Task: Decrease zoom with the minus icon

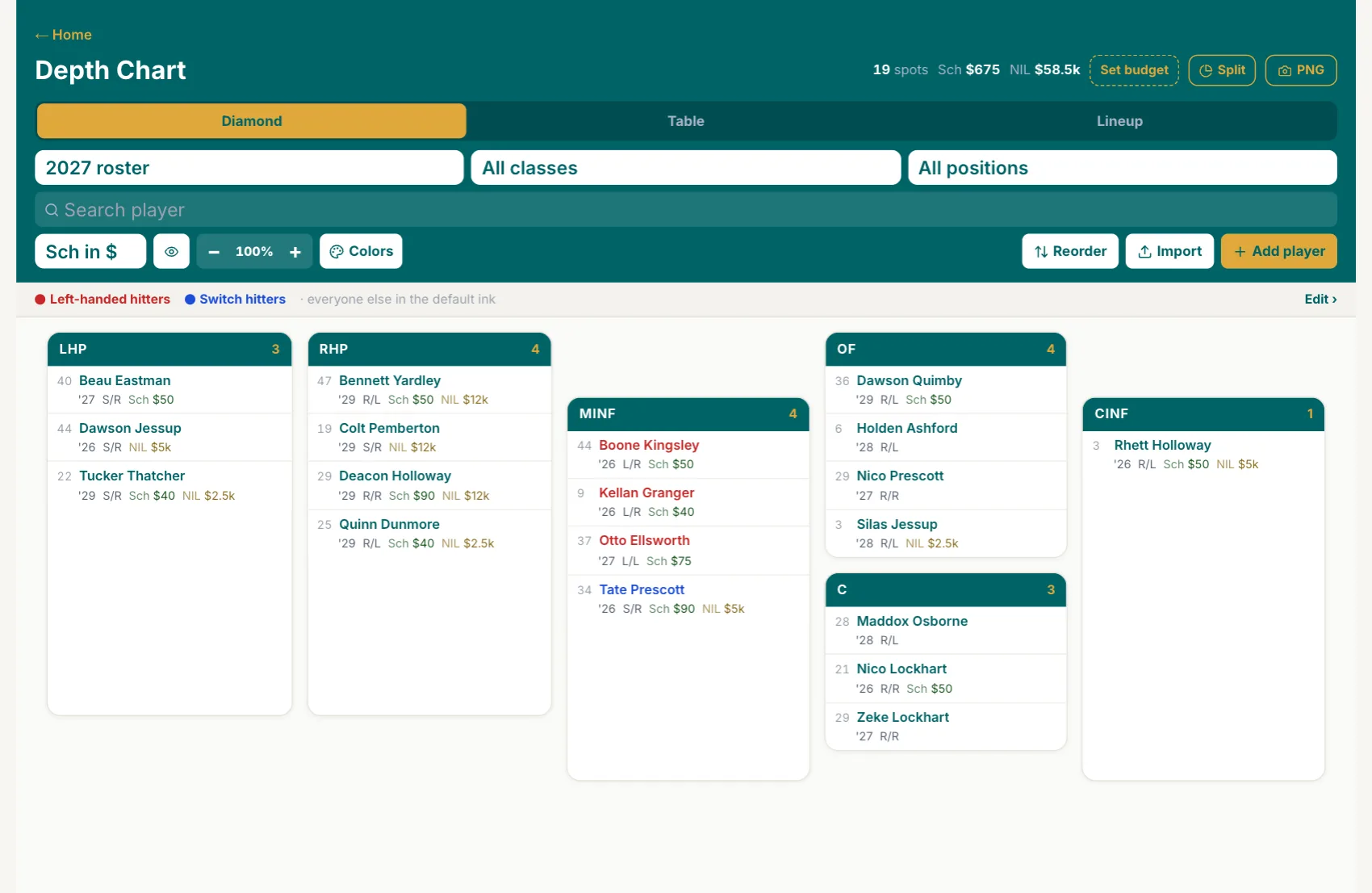Action: (x=214, y=252)
